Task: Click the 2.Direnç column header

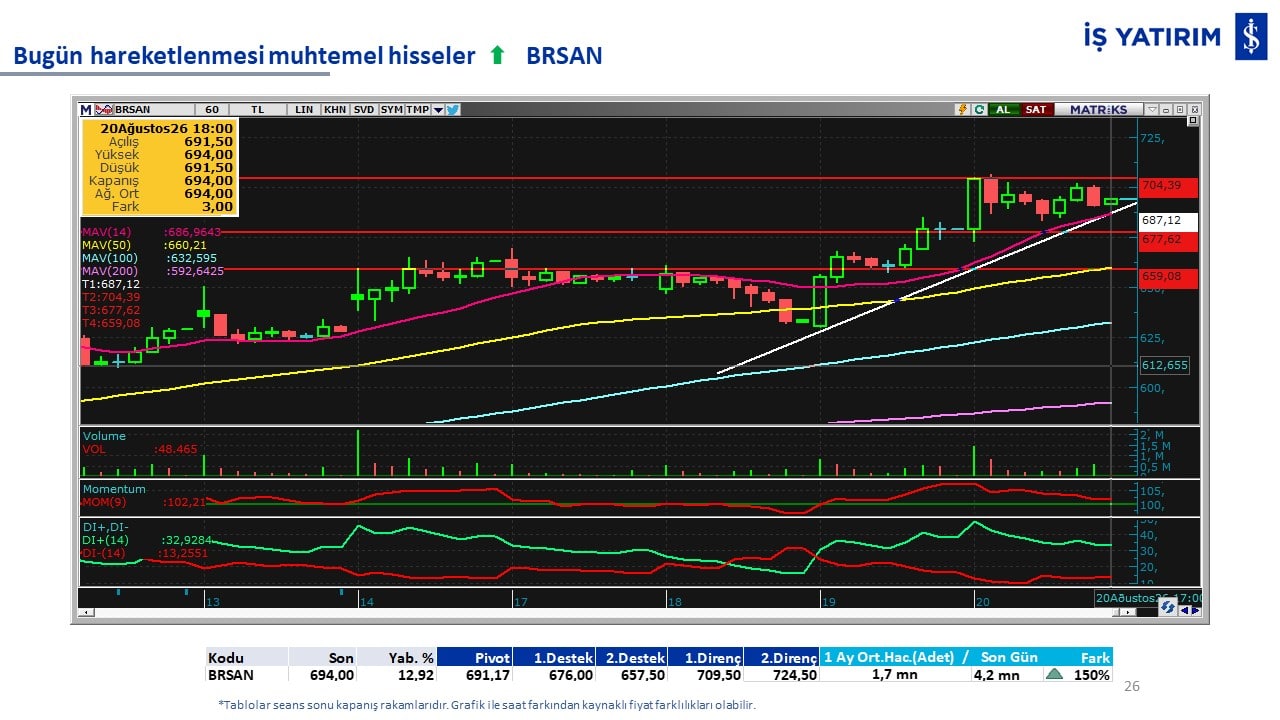Action: pyautogui.click(x=782, y=658)
